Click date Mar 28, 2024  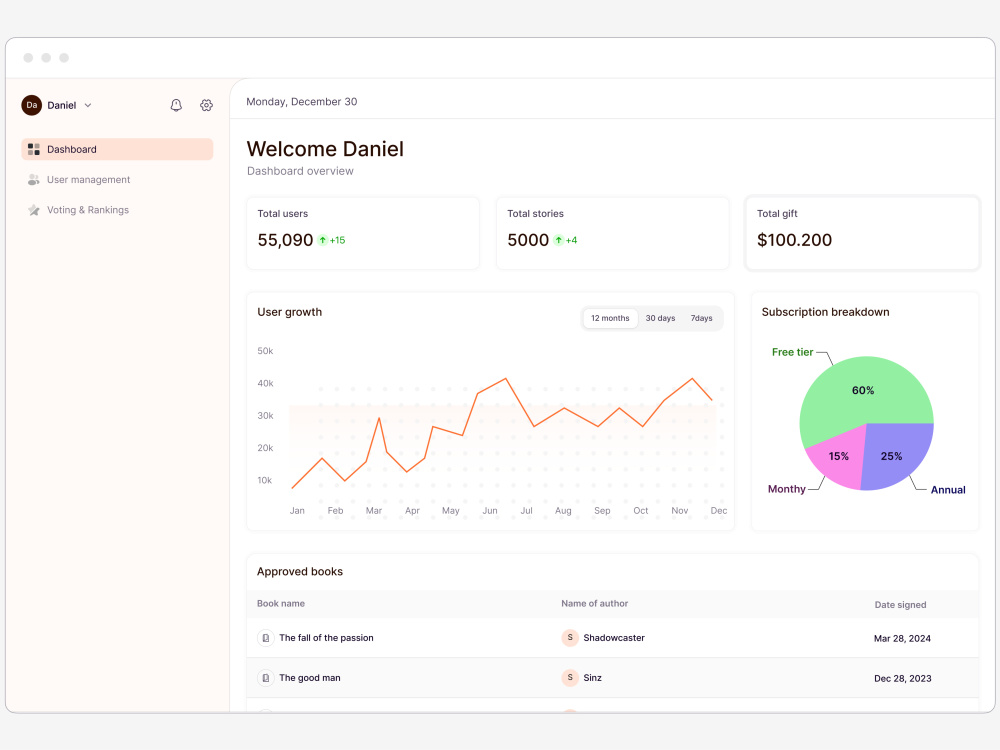pos(902,638)
